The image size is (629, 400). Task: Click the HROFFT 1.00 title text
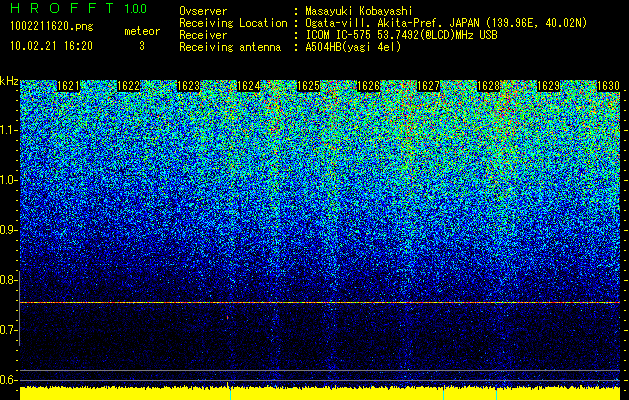79,8
